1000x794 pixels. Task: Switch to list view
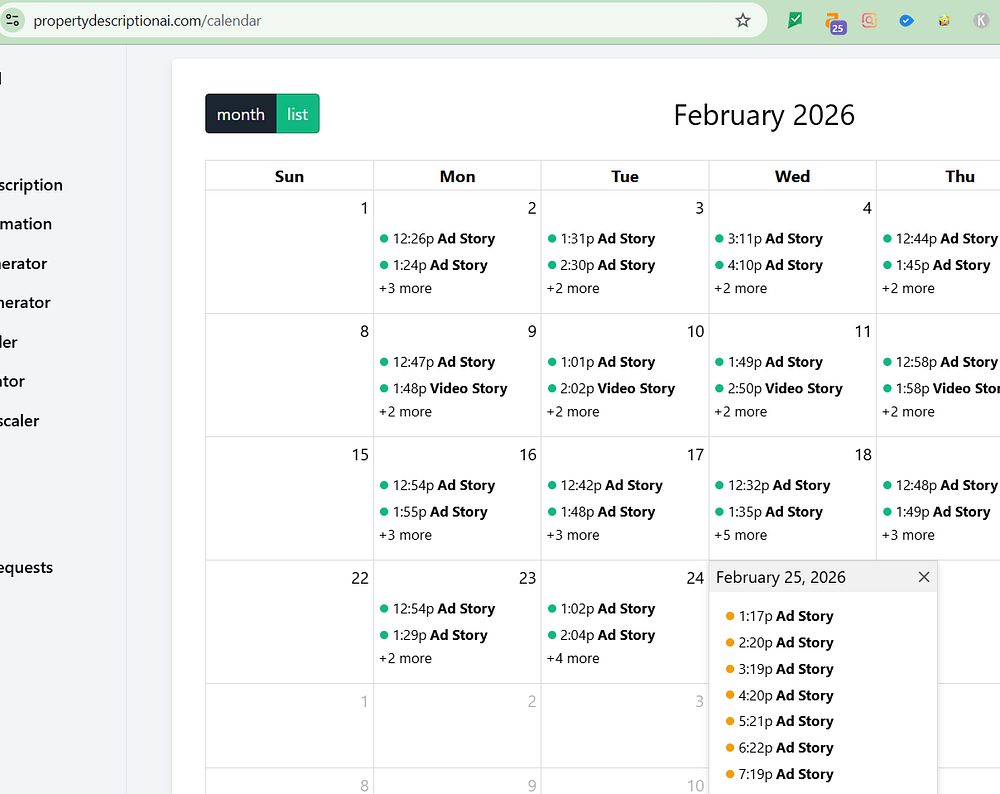[x=297, y=114]
